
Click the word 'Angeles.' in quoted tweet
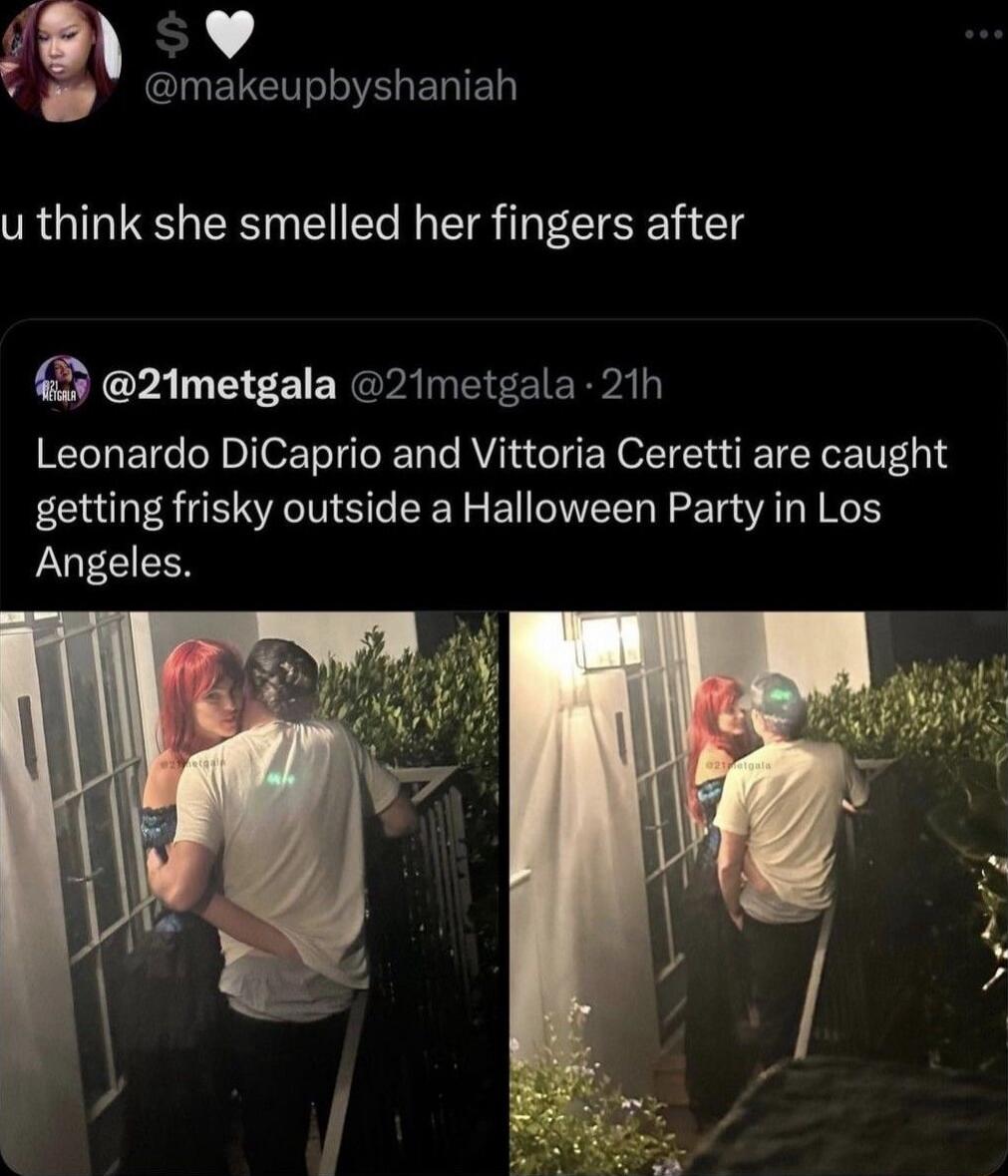(114, 561)
